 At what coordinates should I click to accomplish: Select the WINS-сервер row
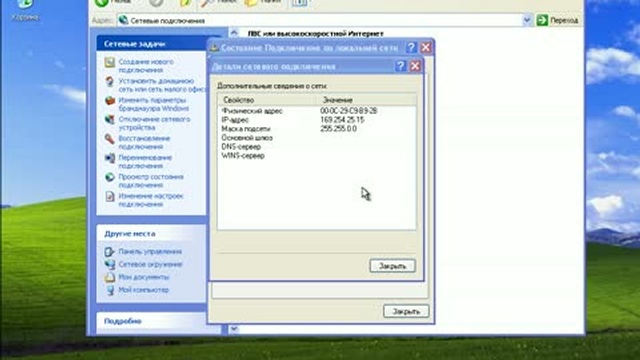pos(317,156)
